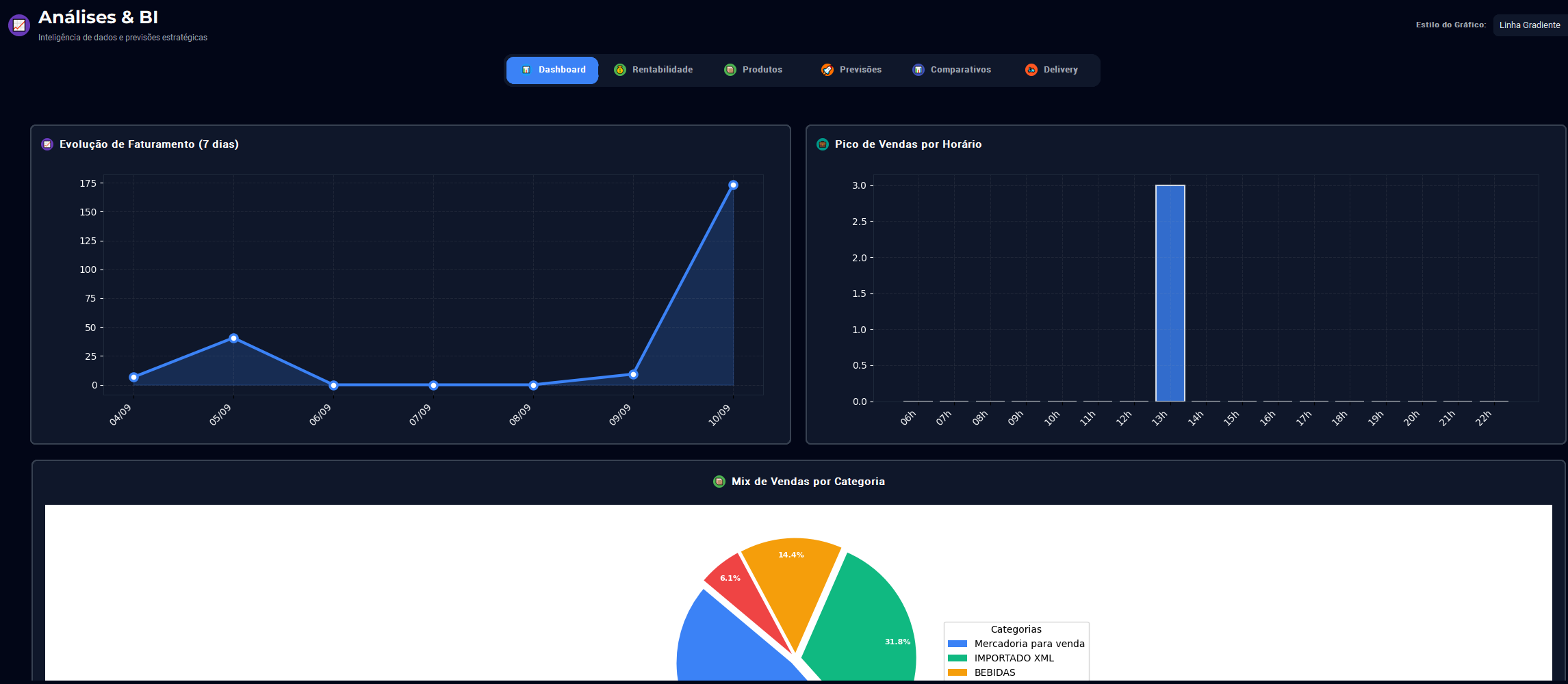Click the Pico de Vendas por Horário heading
The width and height of the screenshot is (1568, 684).
coord(908,144)
